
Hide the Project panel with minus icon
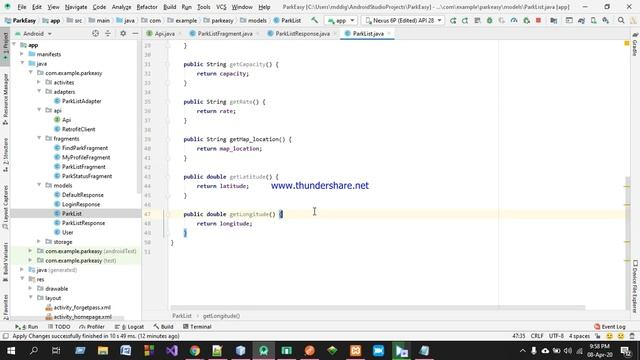(x=135, y=33)
